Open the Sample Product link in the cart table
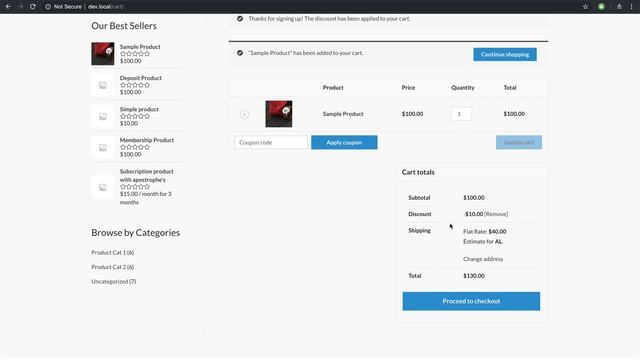The height and width of the screenshot is (360, 640). pos(343,114)
